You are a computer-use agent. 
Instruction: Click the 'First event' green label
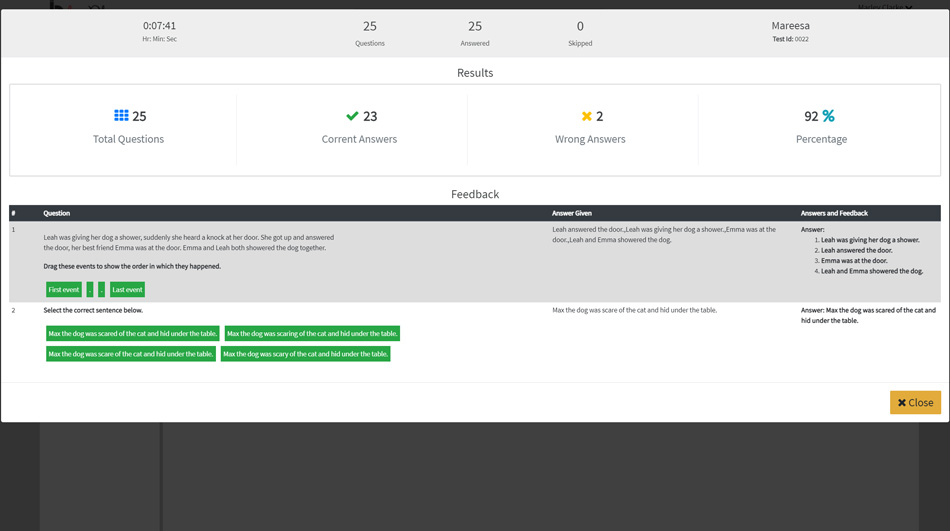[x=64, y=289]
